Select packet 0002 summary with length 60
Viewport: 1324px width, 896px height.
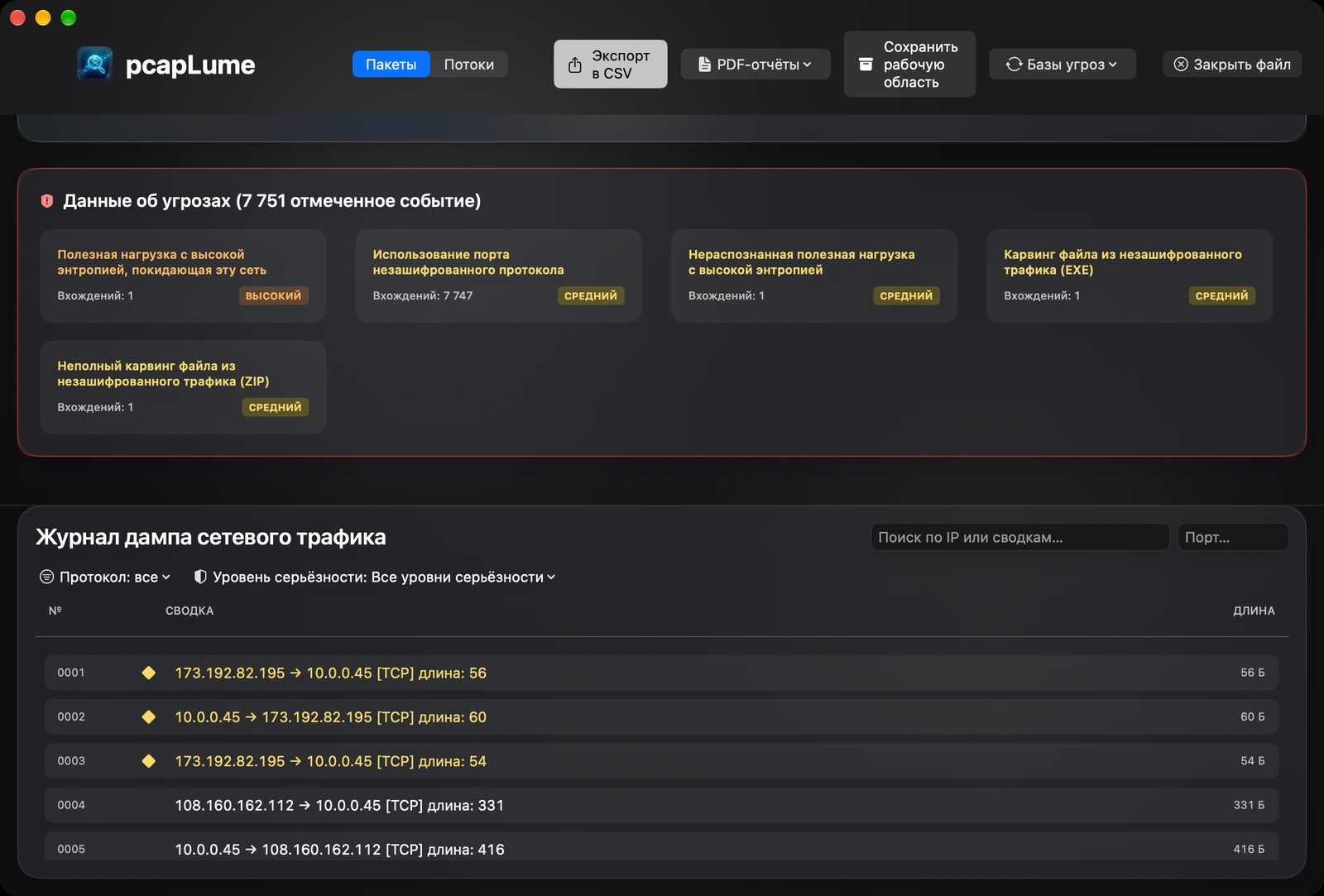pos(331,716)
